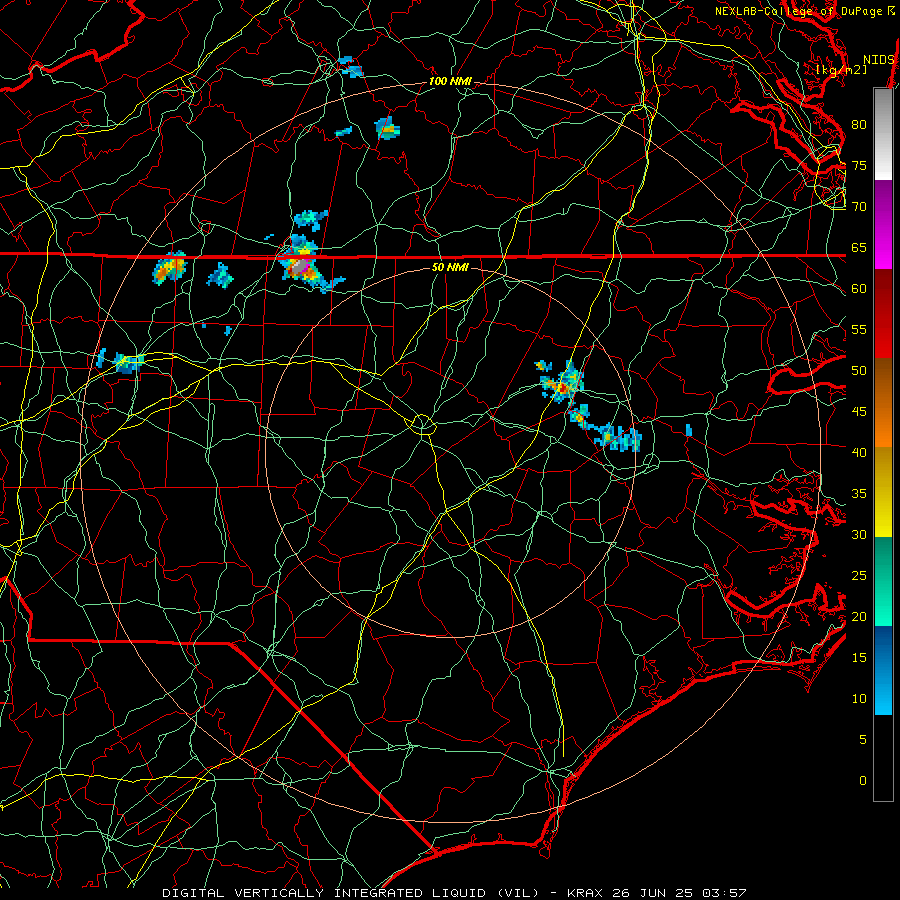Select the blue segment of the color scale
The image size is (900, 900).
[883, 670]
